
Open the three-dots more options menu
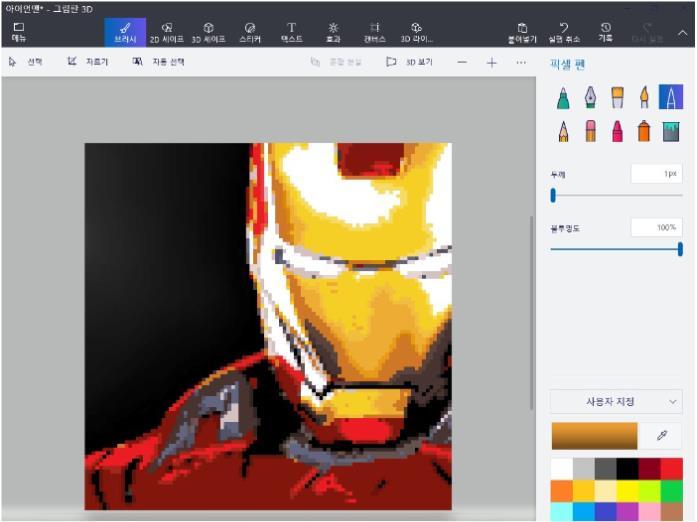click(521, 63)
